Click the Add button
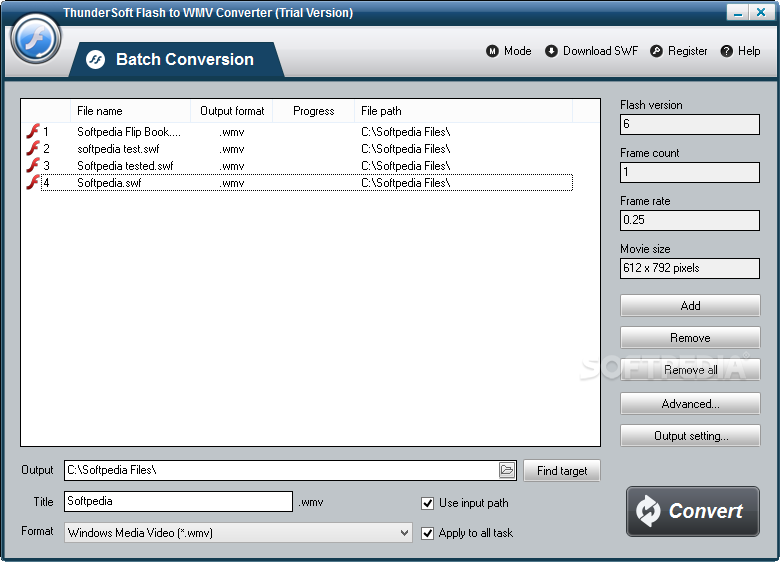This screenshot has width=780, height=562. [x=690, y=305]
